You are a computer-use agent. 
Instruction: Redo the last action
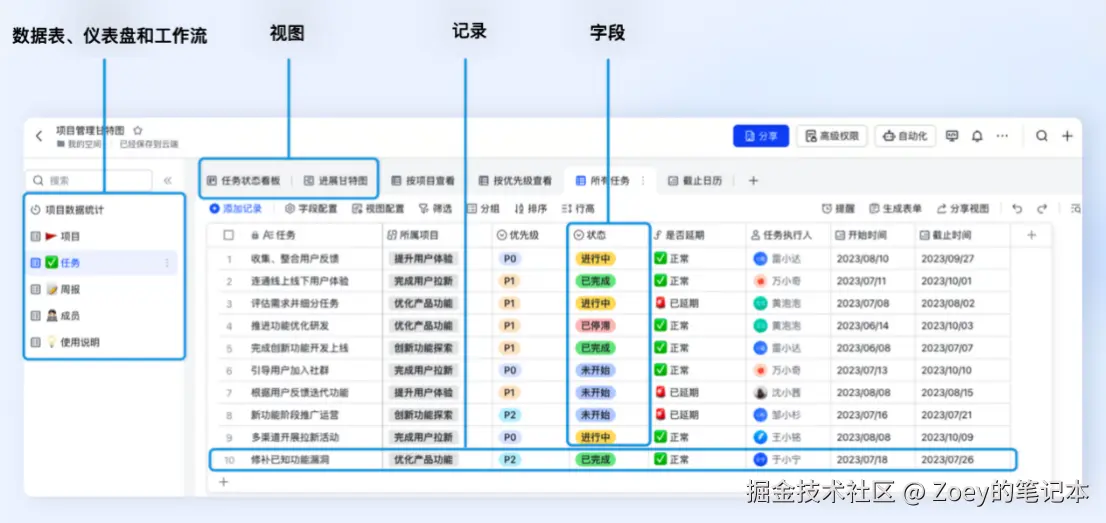1042,208
